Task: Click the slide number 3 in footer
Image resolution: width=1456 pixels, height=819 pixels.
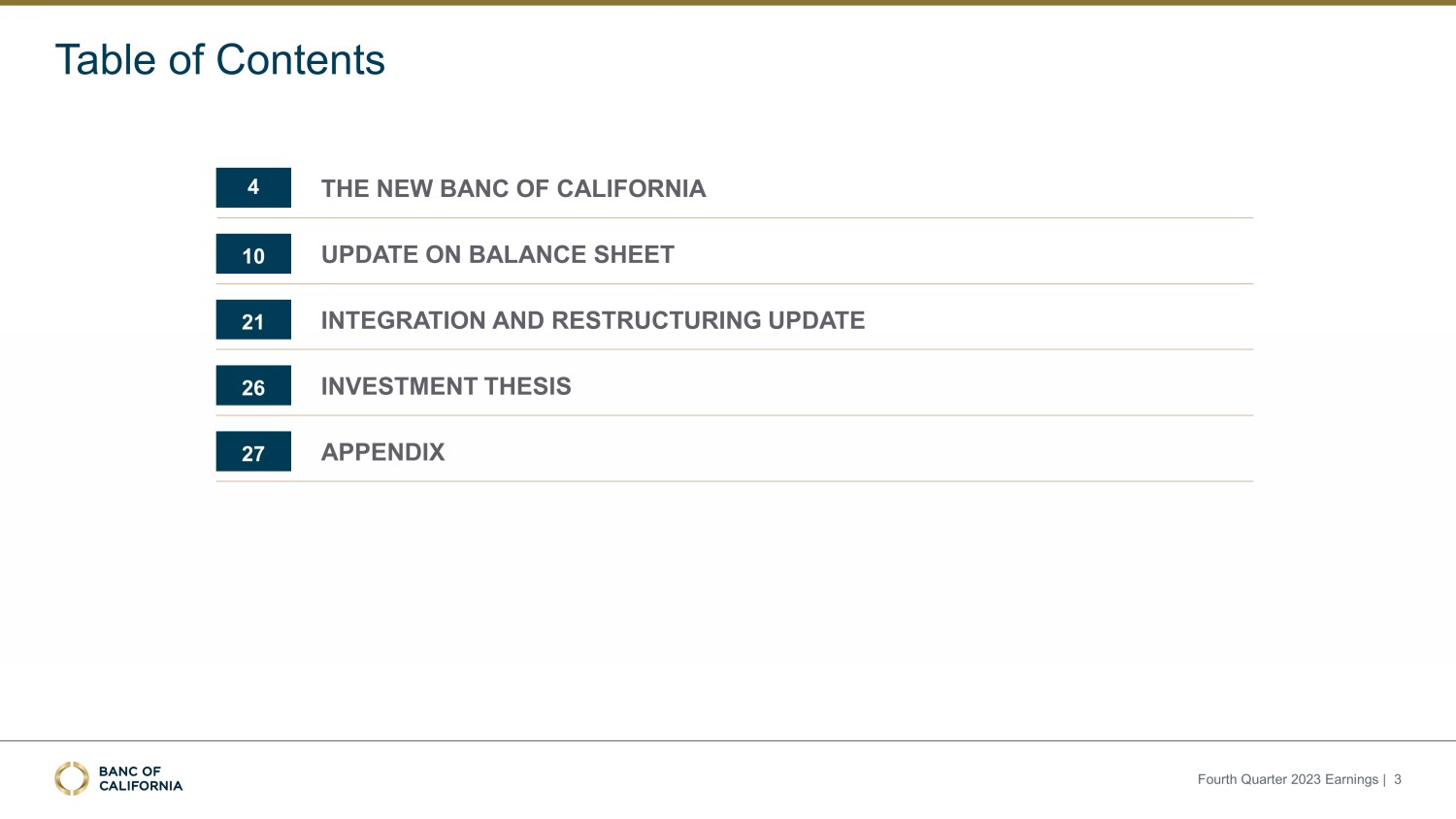Action: pyautogui.click(x=1398, y=779)
